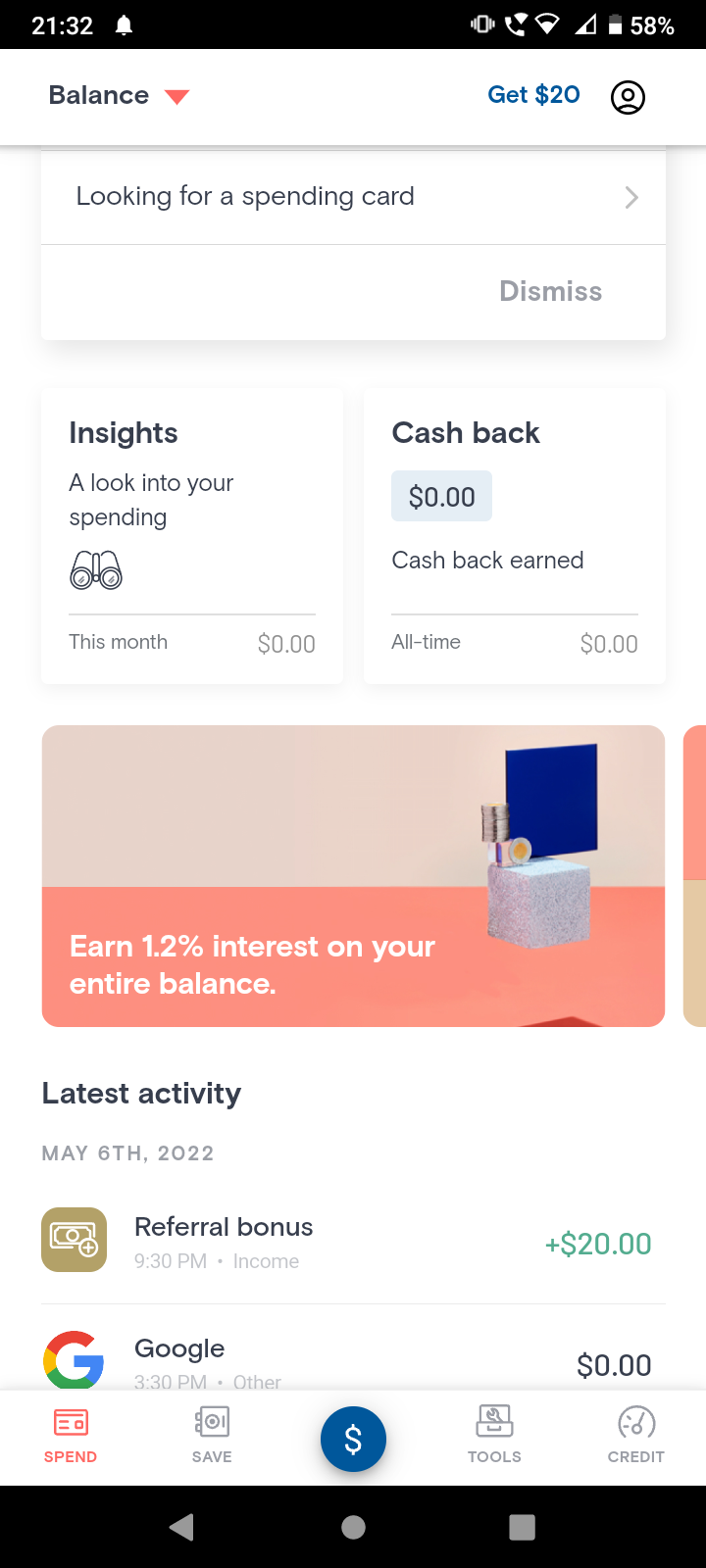The image size is (706, 1568).
Task: Tap the blue dollar sign button
Action: coord(353,1439)
